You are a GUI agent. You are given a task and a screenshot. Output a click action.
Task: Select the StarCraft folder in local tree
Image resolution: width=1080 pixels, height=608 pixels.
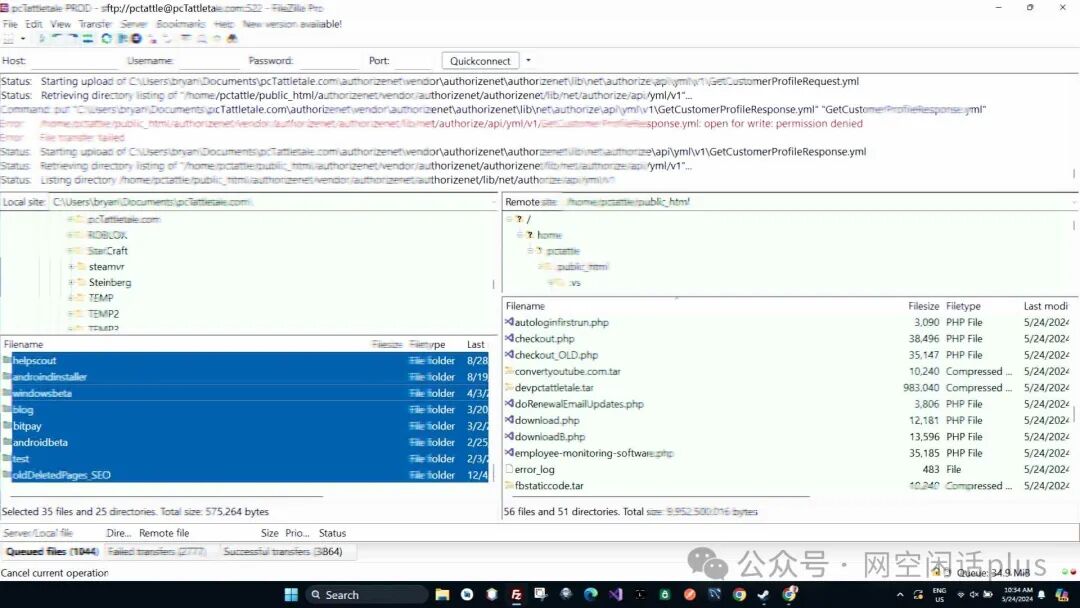click(x=107, y=251)
